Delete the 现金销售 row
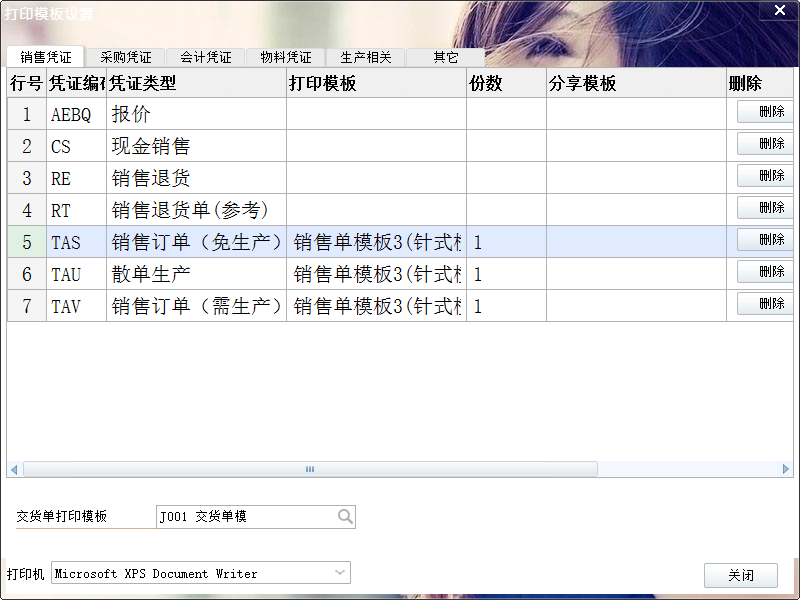Screen dimensions: 800x600 point(766,144)
